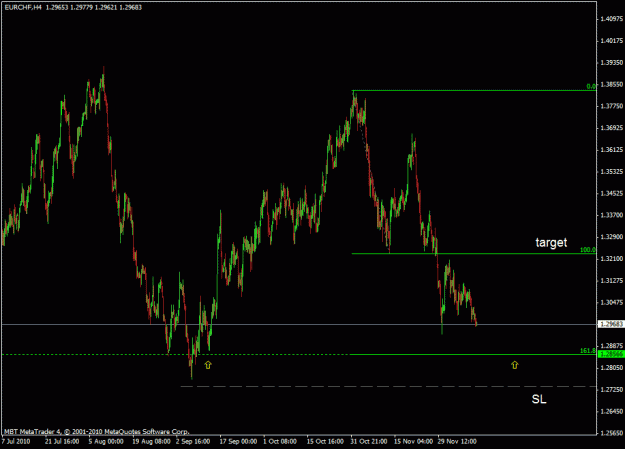Image resolution: width=625 pixels, height=449 pixels.
Task: Click the 1.39350 price axis label
Action: click(x=612, y=63)
